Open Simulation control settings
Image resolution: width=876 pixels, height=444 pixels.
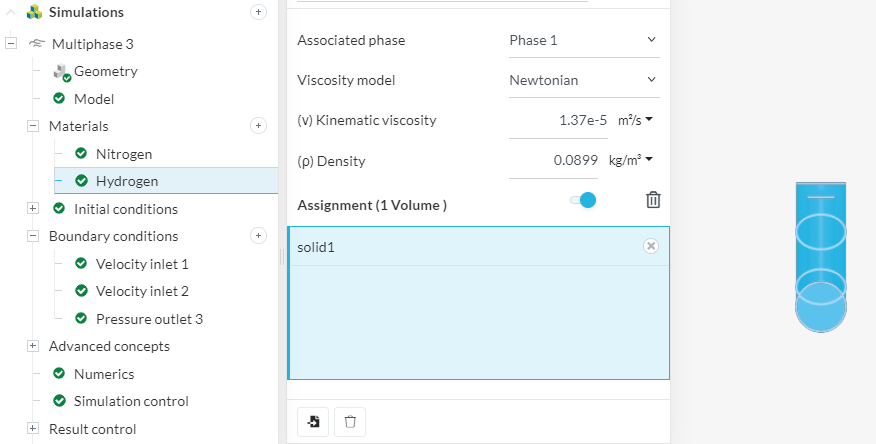(x=131, y=401)
